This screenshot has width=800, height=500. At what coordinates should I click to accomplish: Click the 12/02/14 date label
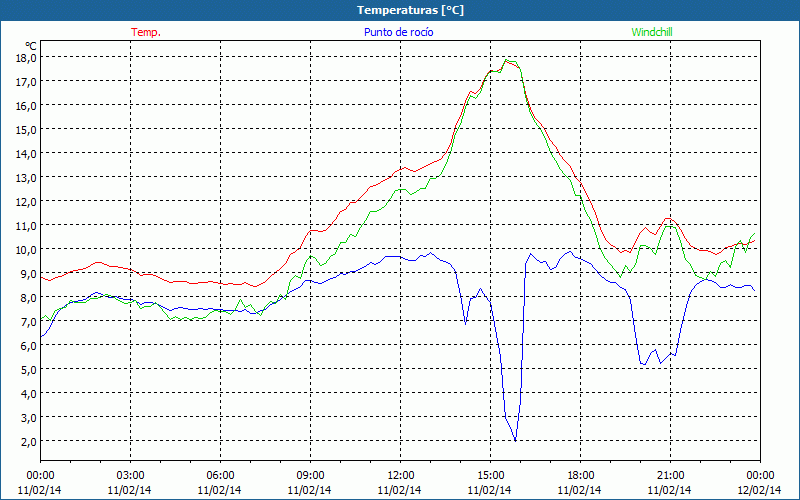tap(759, 490)
